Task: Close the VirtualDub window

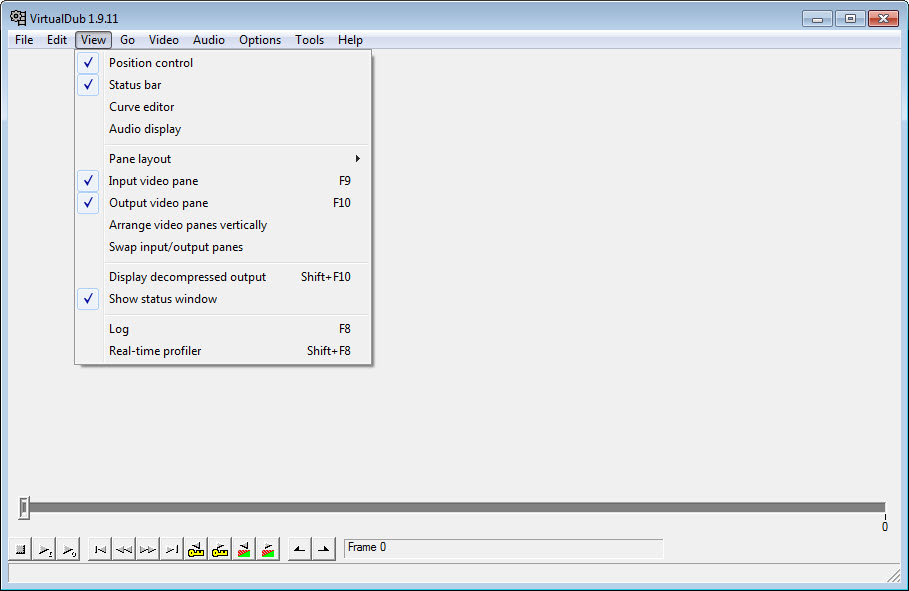Action: tap(883, 19)
